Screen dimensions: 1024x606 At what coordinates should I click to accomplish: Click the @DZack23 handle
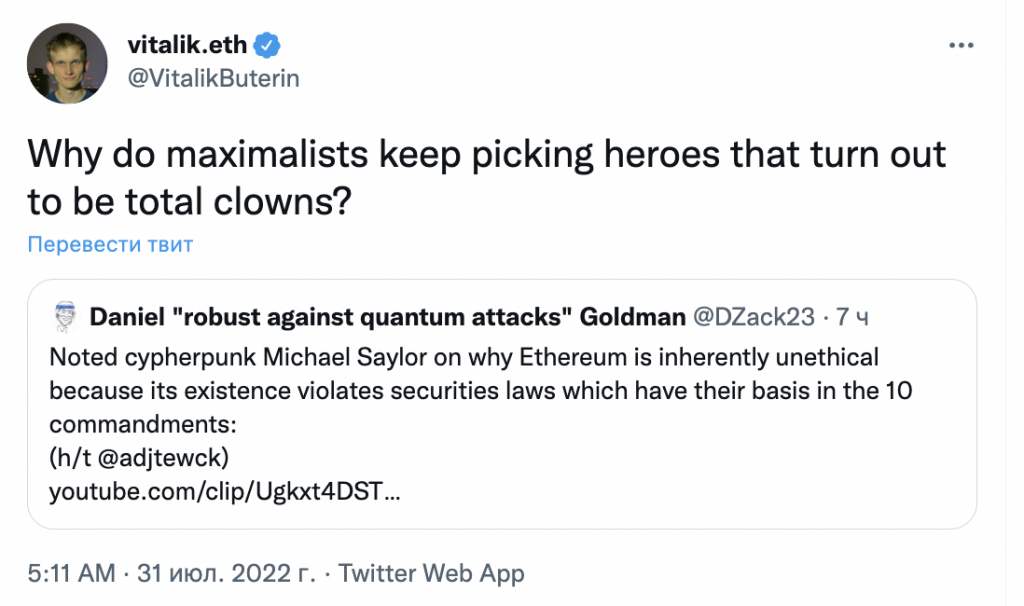click(x=754, y=317)
